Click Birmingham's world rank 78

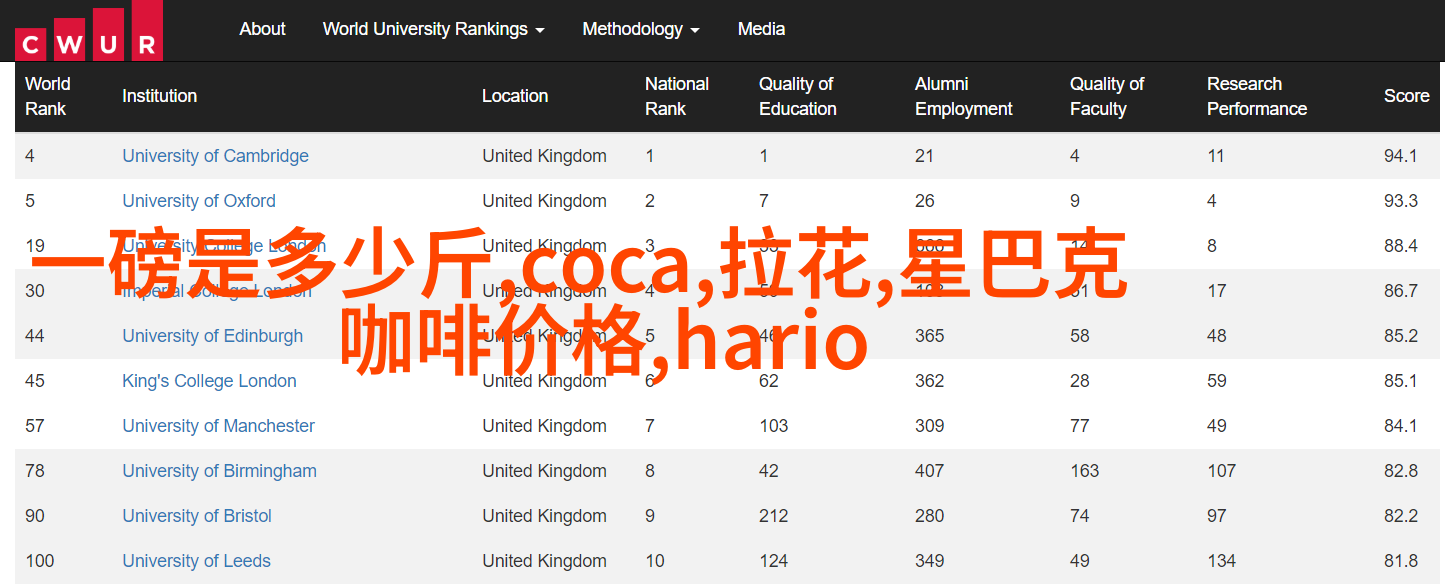(x=35, y=471)
